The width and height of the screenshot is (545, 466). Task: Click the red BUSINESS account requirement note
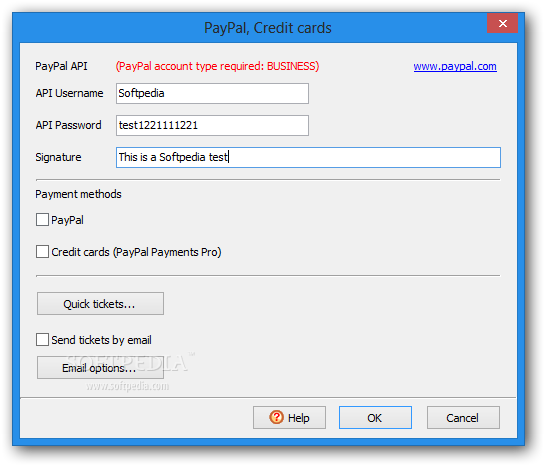click(217, 66)
